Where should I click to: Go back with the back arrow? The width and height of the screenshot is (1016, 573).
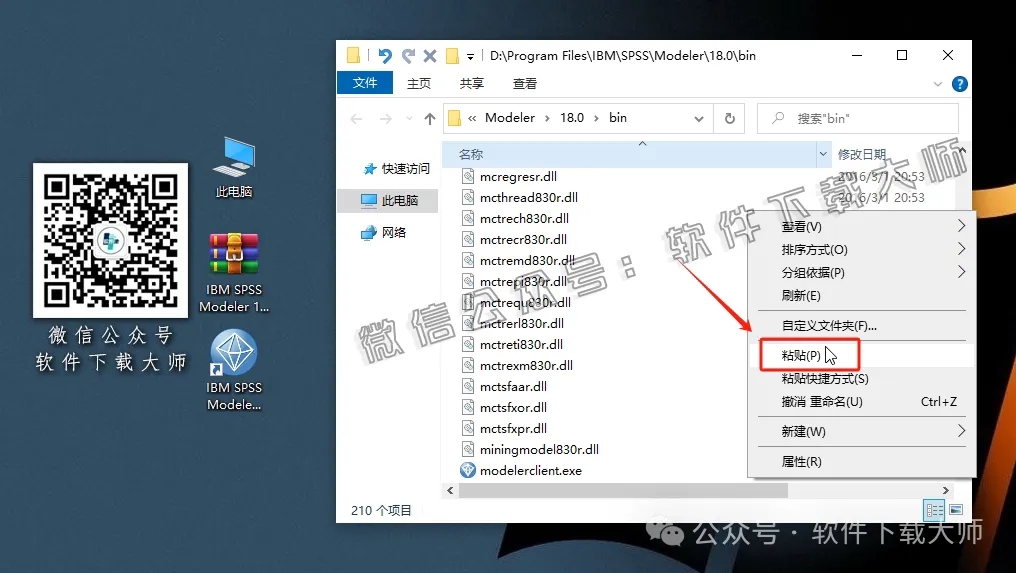[356, 119]
